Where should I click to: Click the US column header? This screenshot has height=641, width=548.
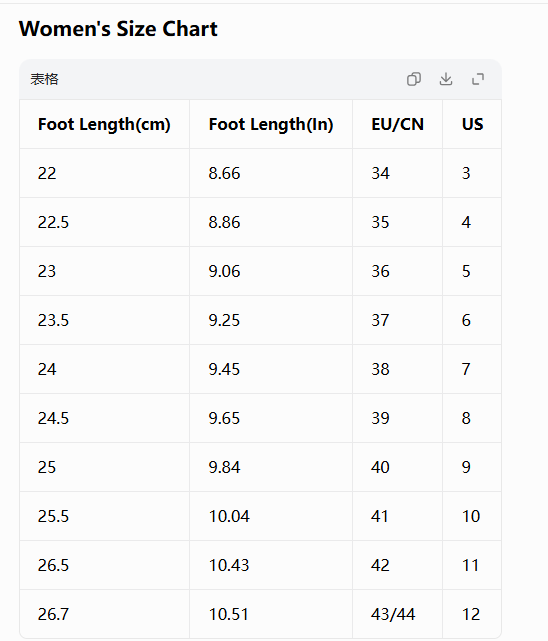coord(472,124)
